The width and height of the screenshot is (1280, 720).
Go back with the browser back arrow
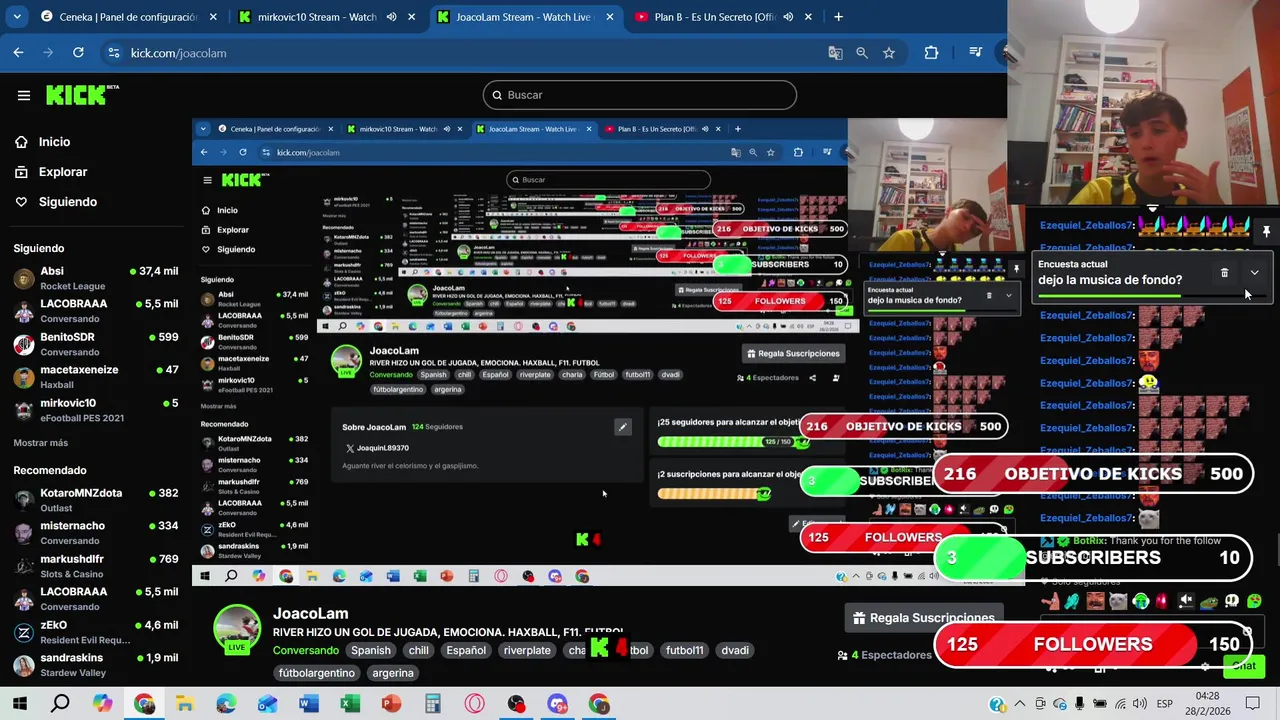coord(18,53)
